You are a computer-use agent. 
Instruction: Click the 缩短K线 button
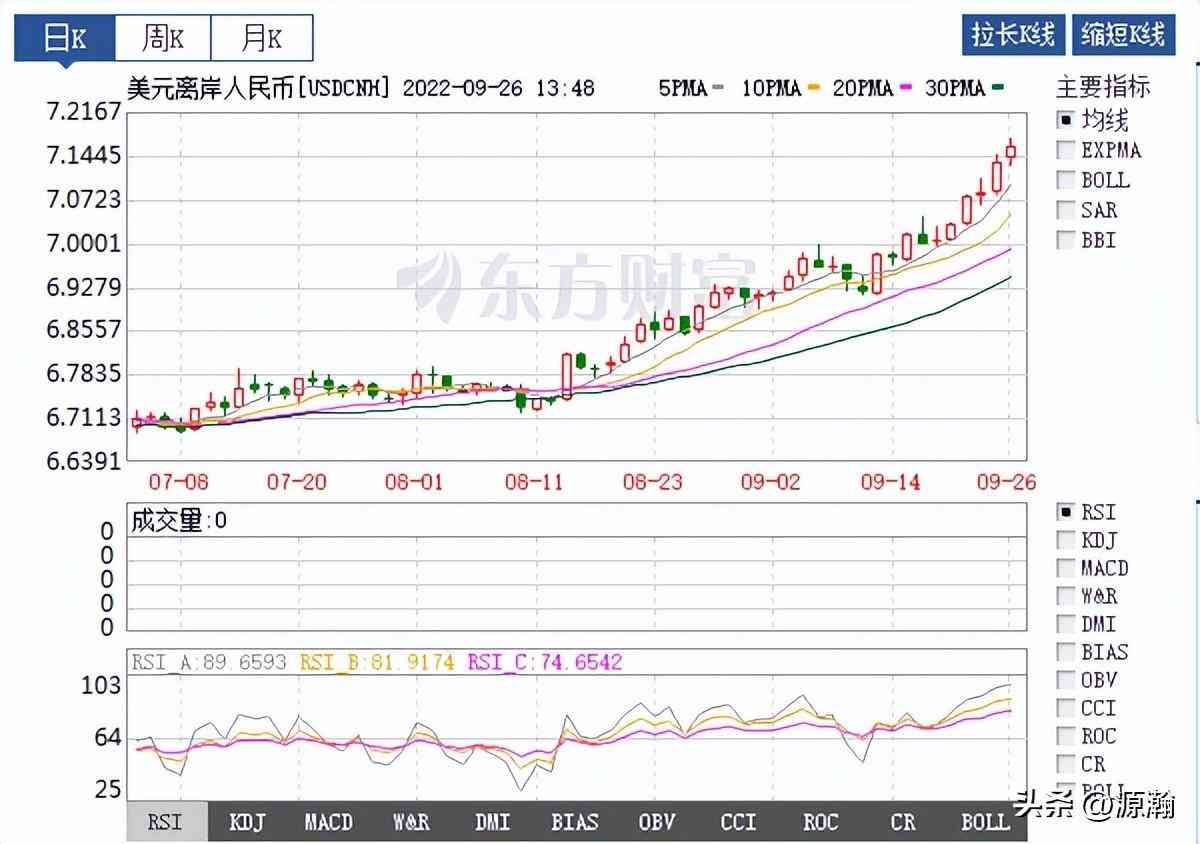pos(1122,35)
